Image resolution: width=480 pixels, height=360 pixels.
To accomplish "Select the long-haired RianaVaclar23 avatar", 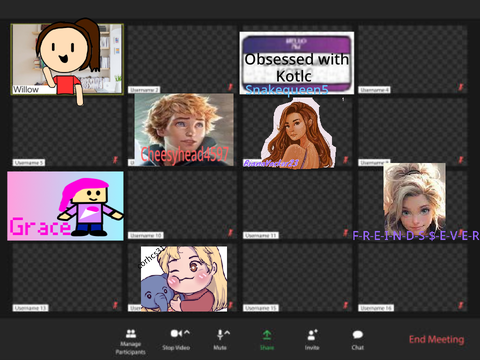I will coord(298,133).
